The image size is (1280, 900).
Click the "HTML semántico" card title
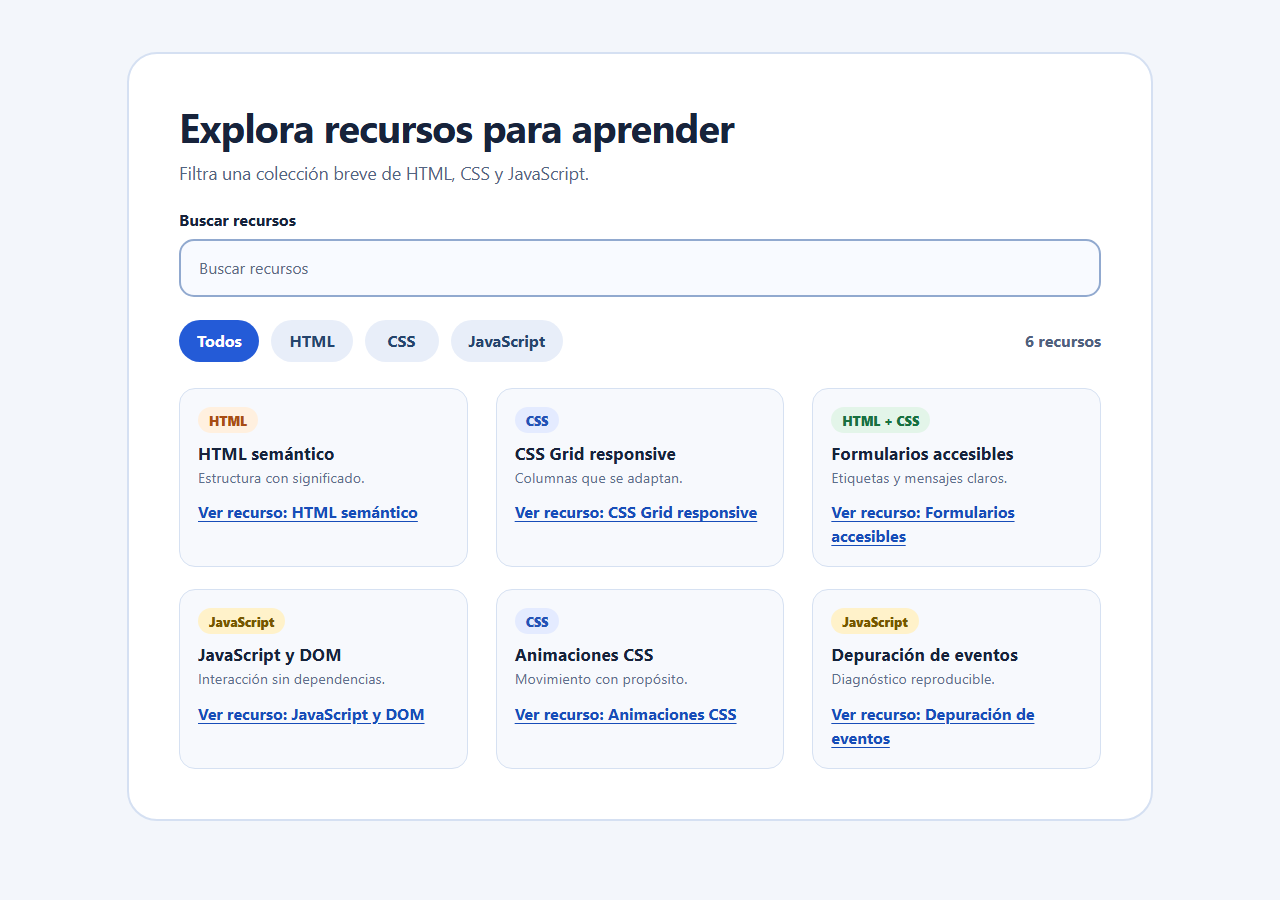click(x=266, y=454)
